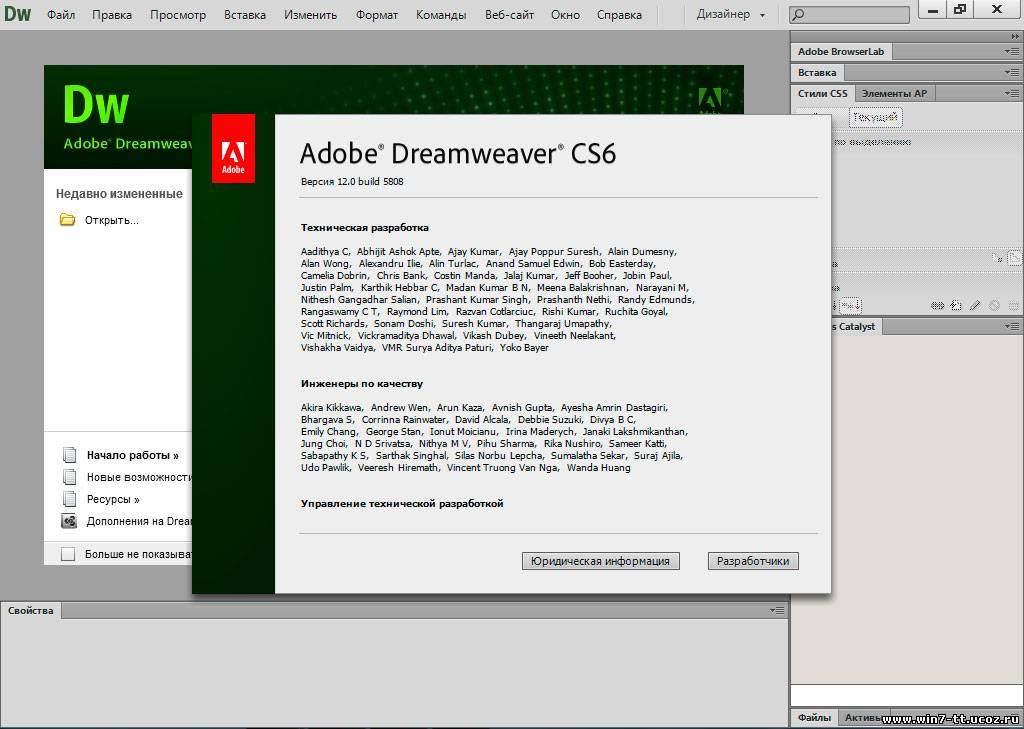Viewport: 1024px width, 729px height.
Task: Click the Инженеры по качеству heading
Action: 362,383
